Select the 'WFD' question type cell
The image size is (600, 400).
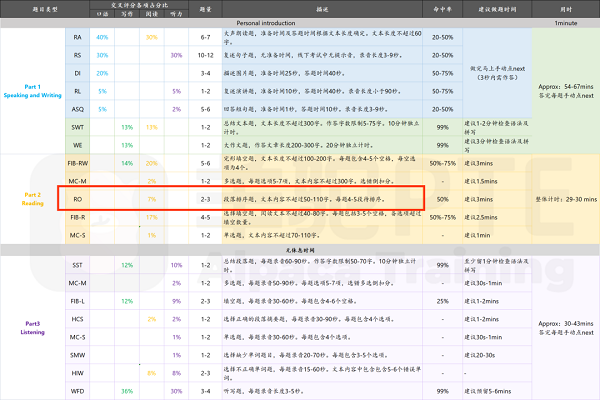coord(77,391)
